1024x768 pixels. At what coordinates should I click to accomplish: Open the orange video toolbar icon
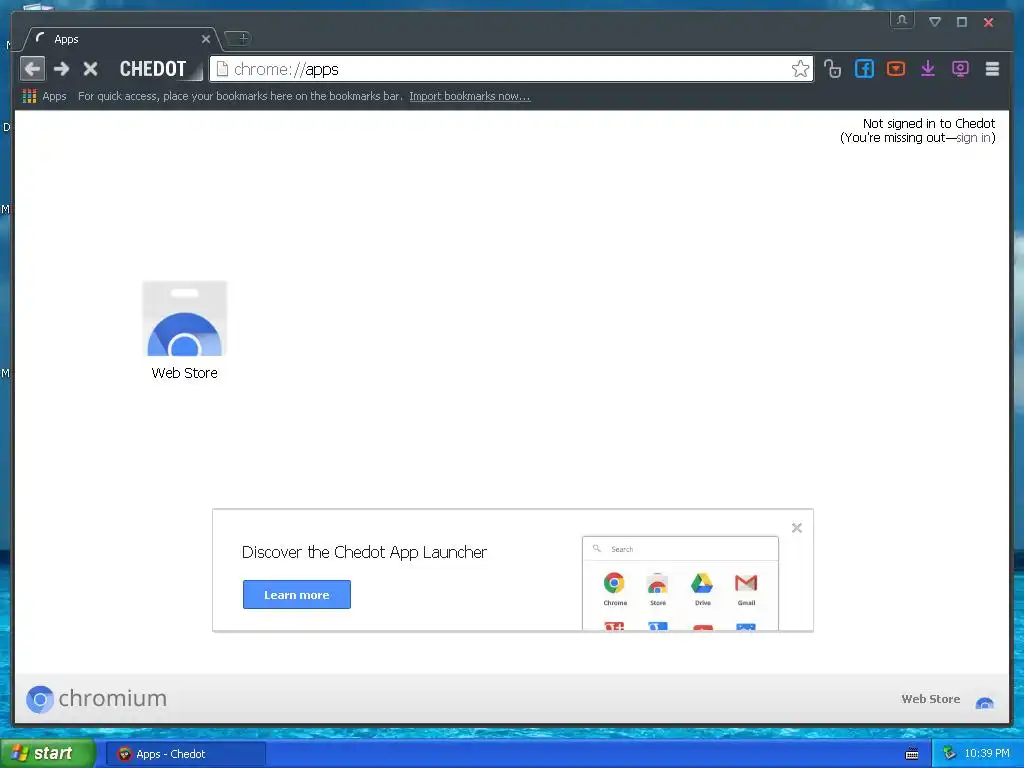(896, 69)
